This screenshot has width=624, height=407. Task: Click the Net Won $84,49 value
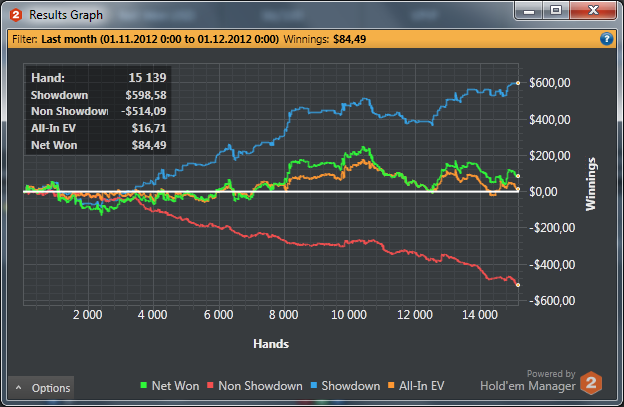coord(149,145)
